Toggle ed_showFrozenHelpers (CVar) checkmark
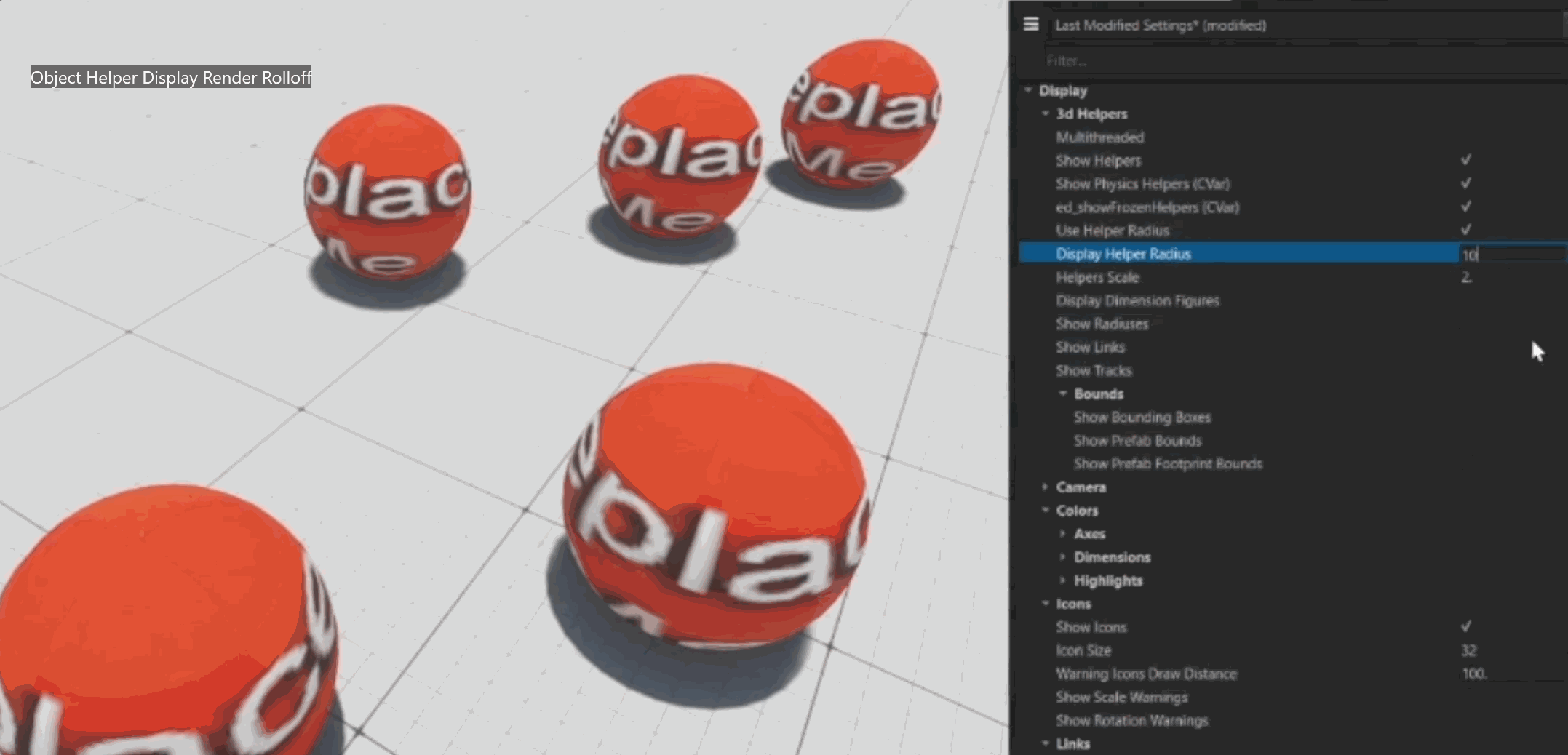Screen dimensions: 1568x755 1466,207
